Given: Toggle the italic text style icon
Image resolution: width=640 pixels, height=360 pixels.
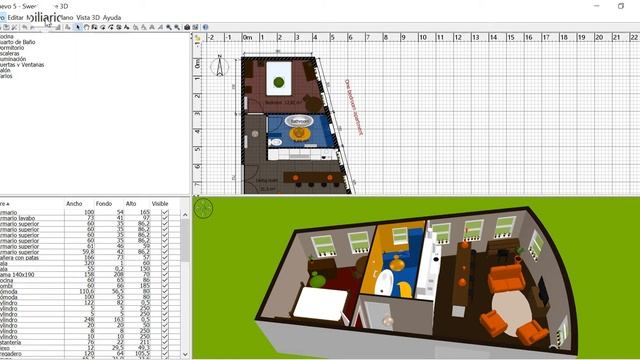Looking at the screenshot, I should click(x=160, y=27).
